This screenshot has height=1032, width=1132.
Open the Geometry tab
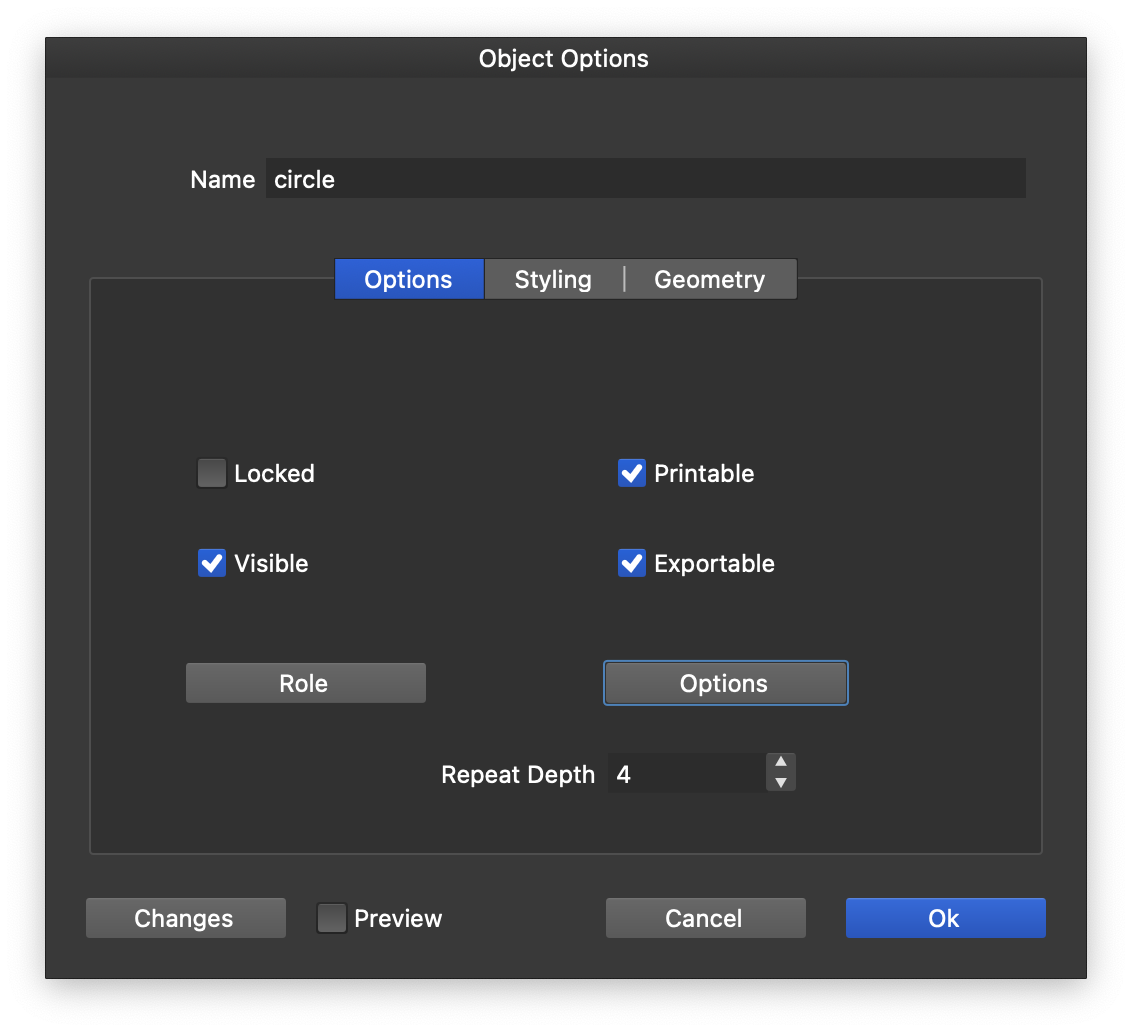coord(710,280)
